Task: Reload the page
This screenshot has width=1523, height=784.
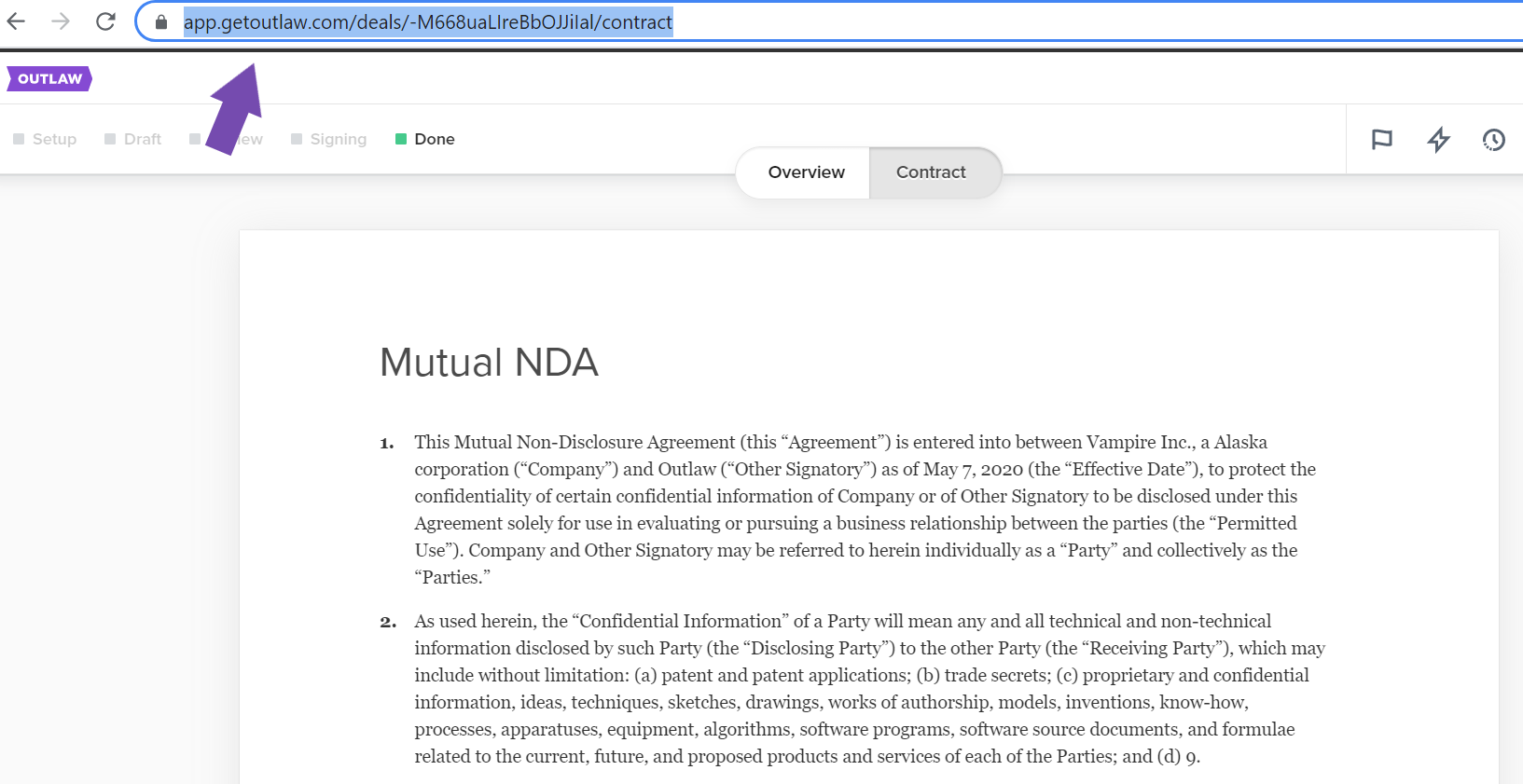Action: [105, 21]
